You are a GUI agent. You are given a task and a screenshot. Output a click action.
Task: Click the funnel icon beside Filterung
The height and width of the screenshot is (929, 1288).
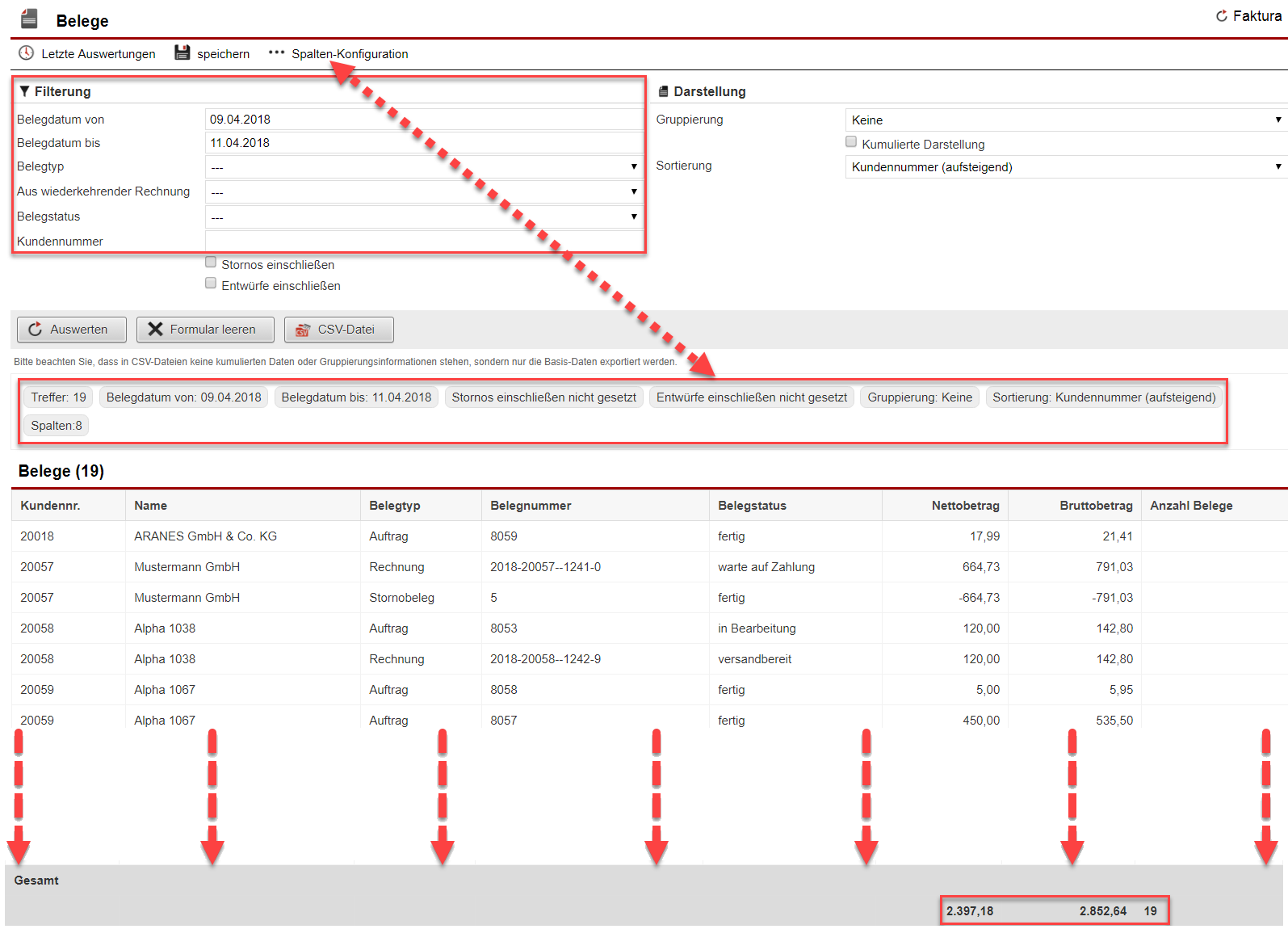click(x=25, y=91)
